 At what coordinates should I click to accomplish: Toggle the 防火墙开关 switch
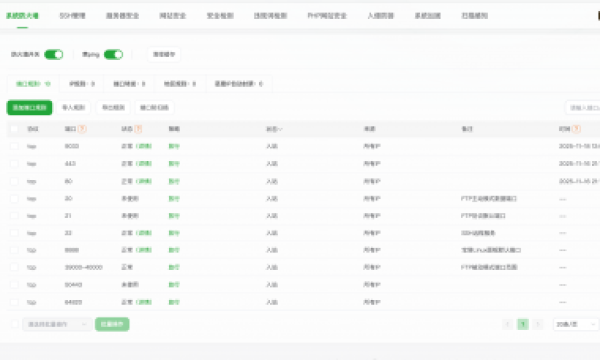pyautogui.click(x=54, y=55)
